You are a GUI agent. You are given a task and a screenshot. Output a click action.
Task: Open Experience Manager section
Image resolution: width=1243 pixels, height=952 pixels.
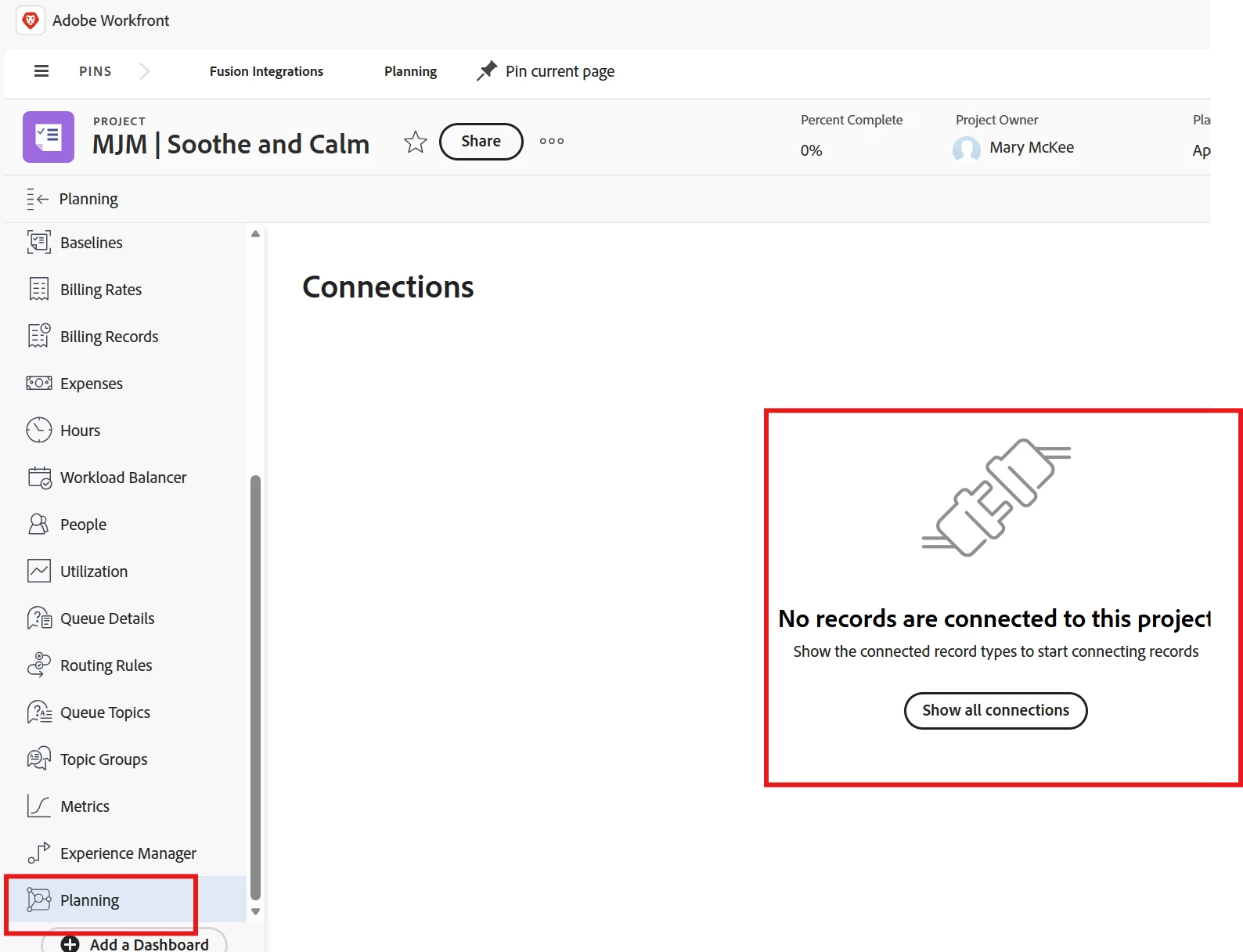(x=128, y=853)
